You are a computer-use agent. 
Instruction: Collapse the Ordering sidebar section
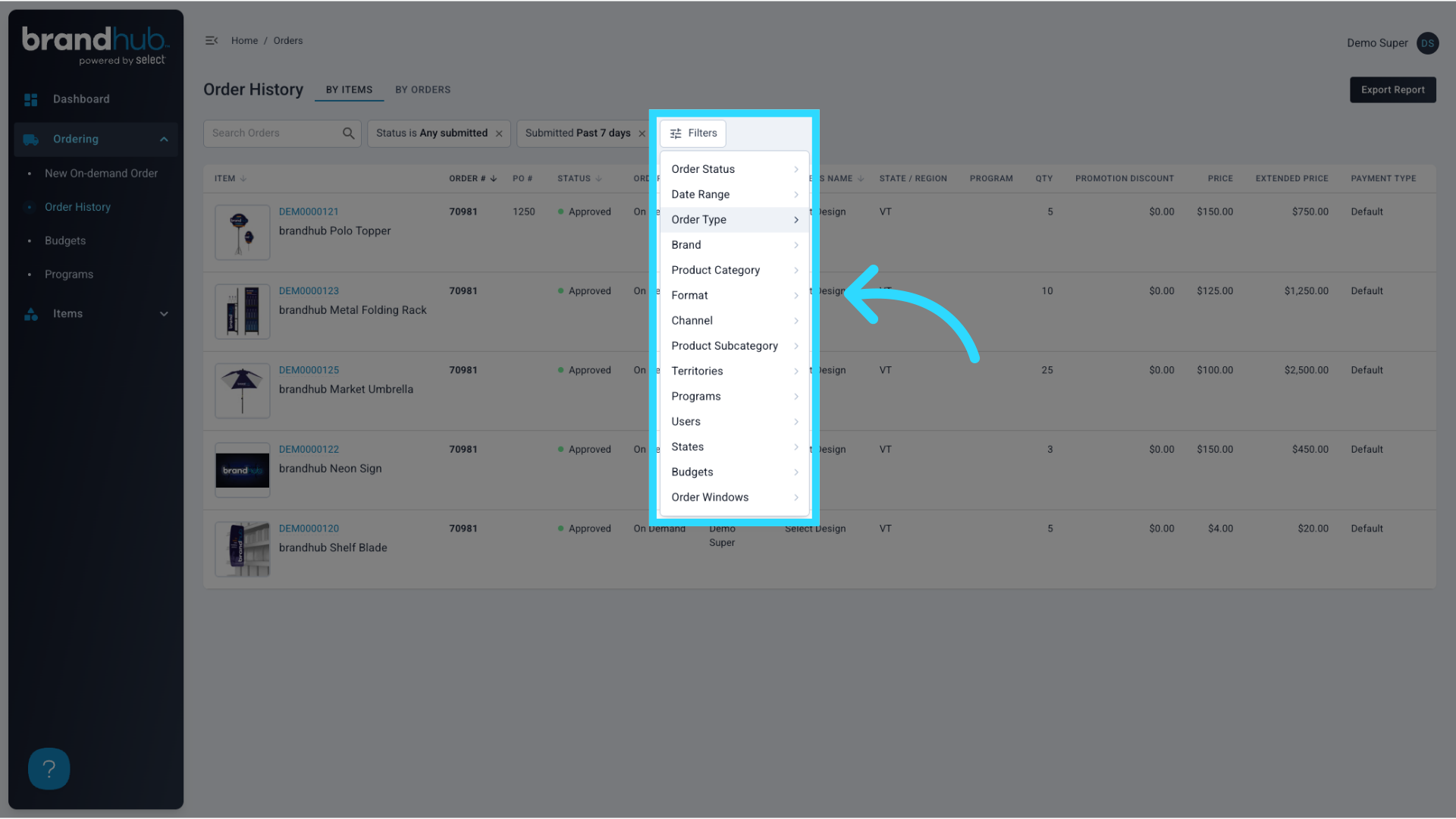click(x=164, y=140)
